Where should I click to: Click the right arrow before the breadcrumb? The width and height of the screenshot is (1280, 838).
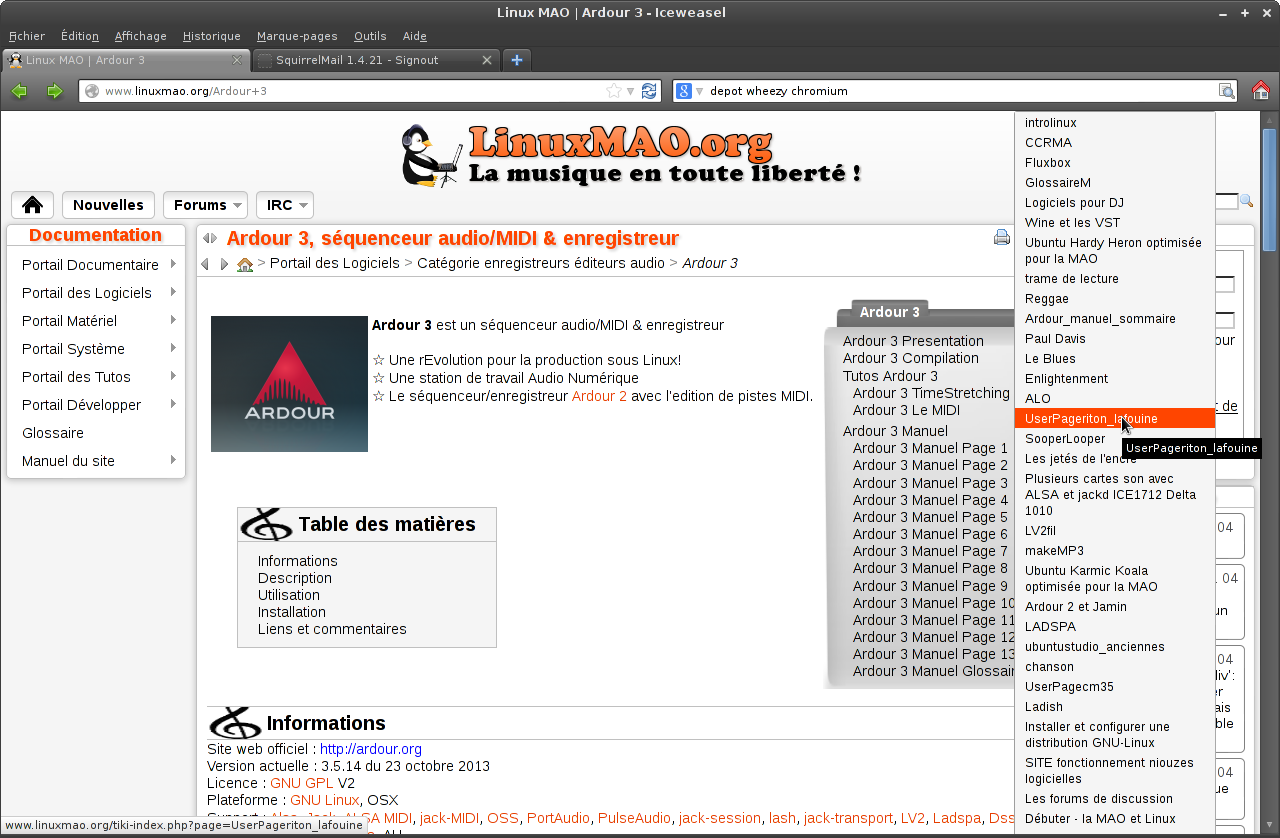224,264
